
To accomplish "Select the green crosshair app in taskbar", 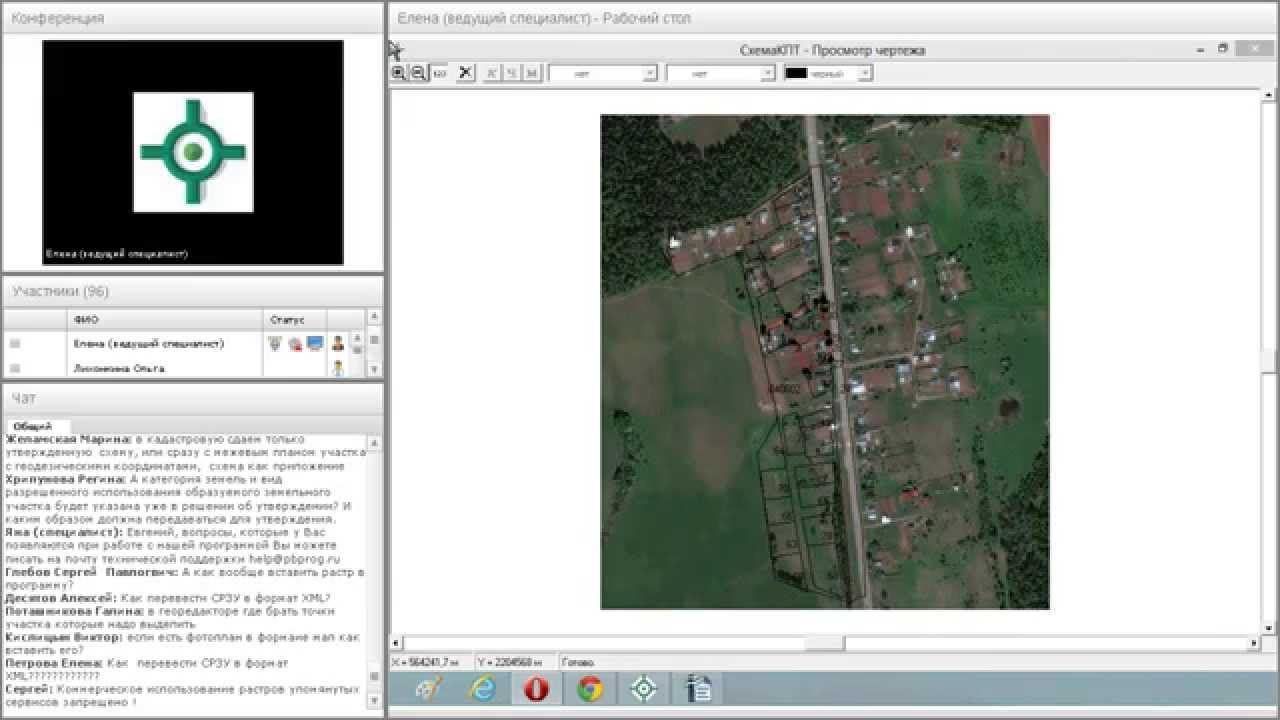I will [644, 689].
